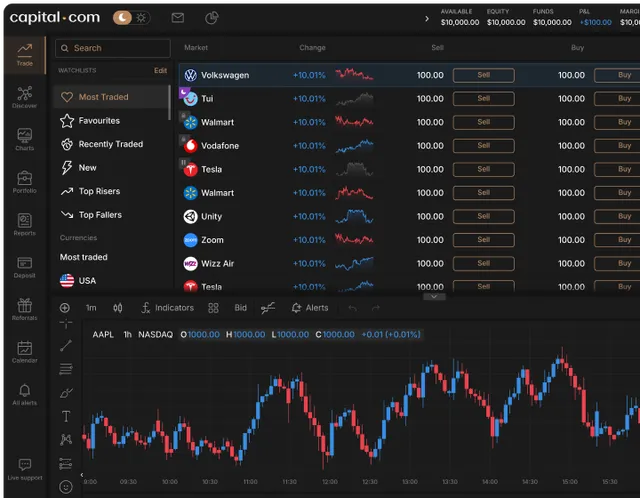640x498 pixels.
Task: Open the candlestick chart type selector
Action: click(118, 308)
